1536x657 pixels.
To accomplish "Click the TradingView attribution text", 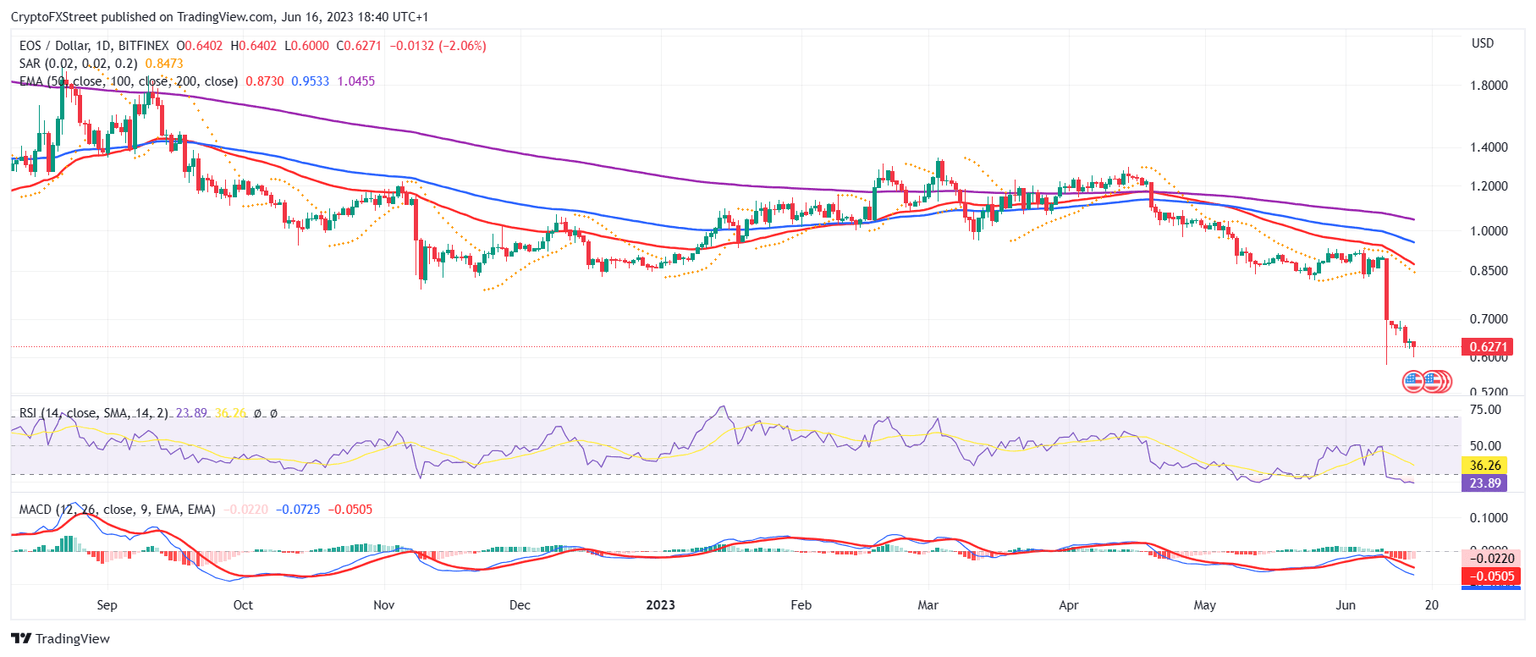I will coord(75,639).
